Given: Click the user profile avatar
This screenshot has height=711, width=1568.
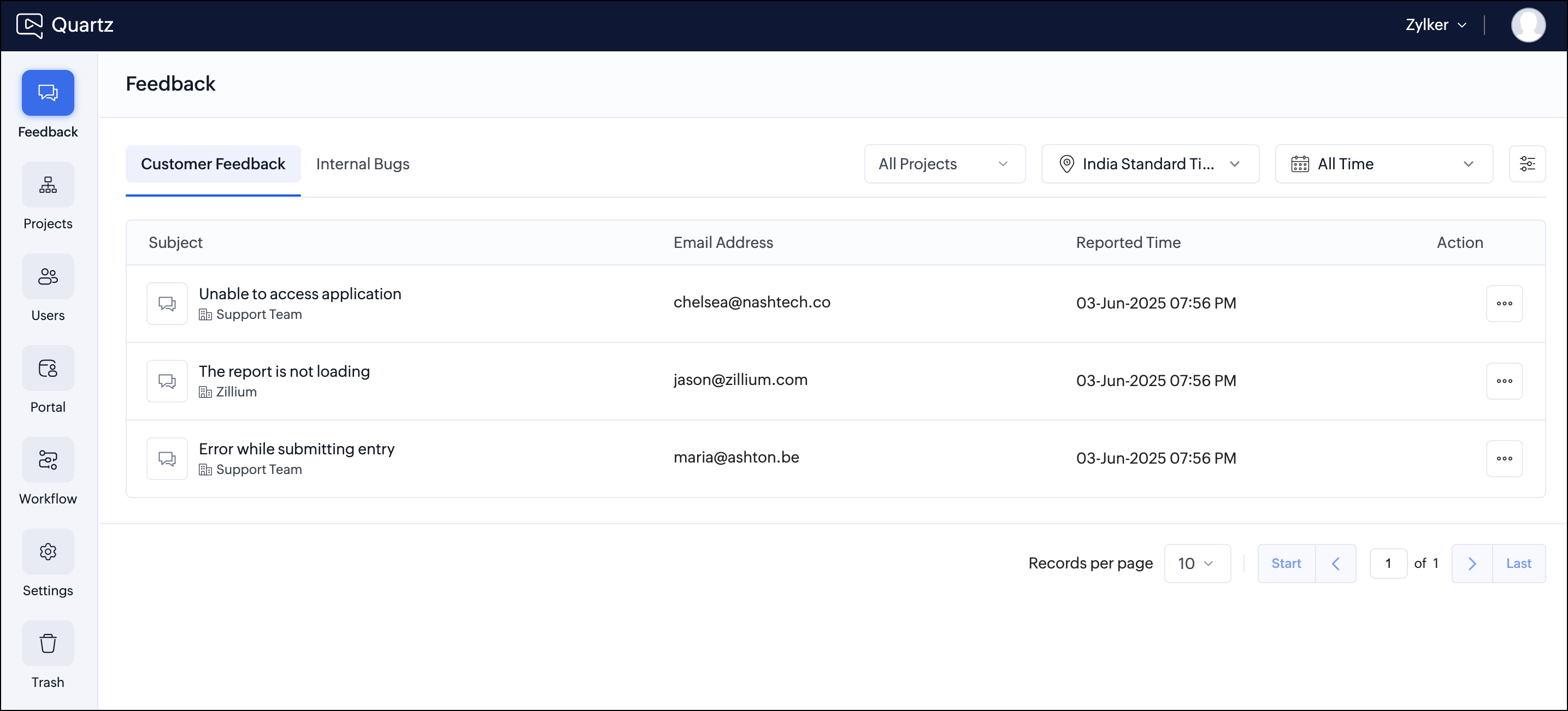Looking at the screenshot, I should (x=1527, y=25).
